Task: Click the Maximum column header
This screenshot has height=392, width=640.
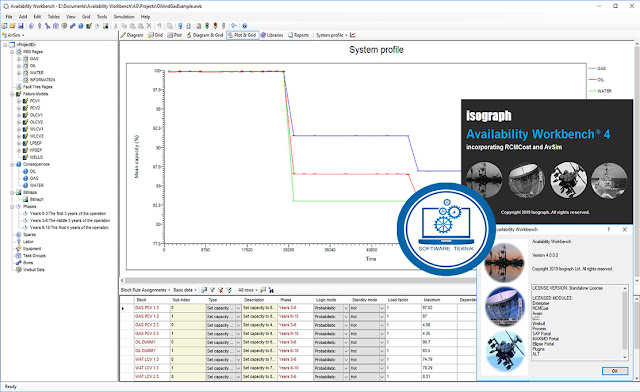Action: coord(439,300)
